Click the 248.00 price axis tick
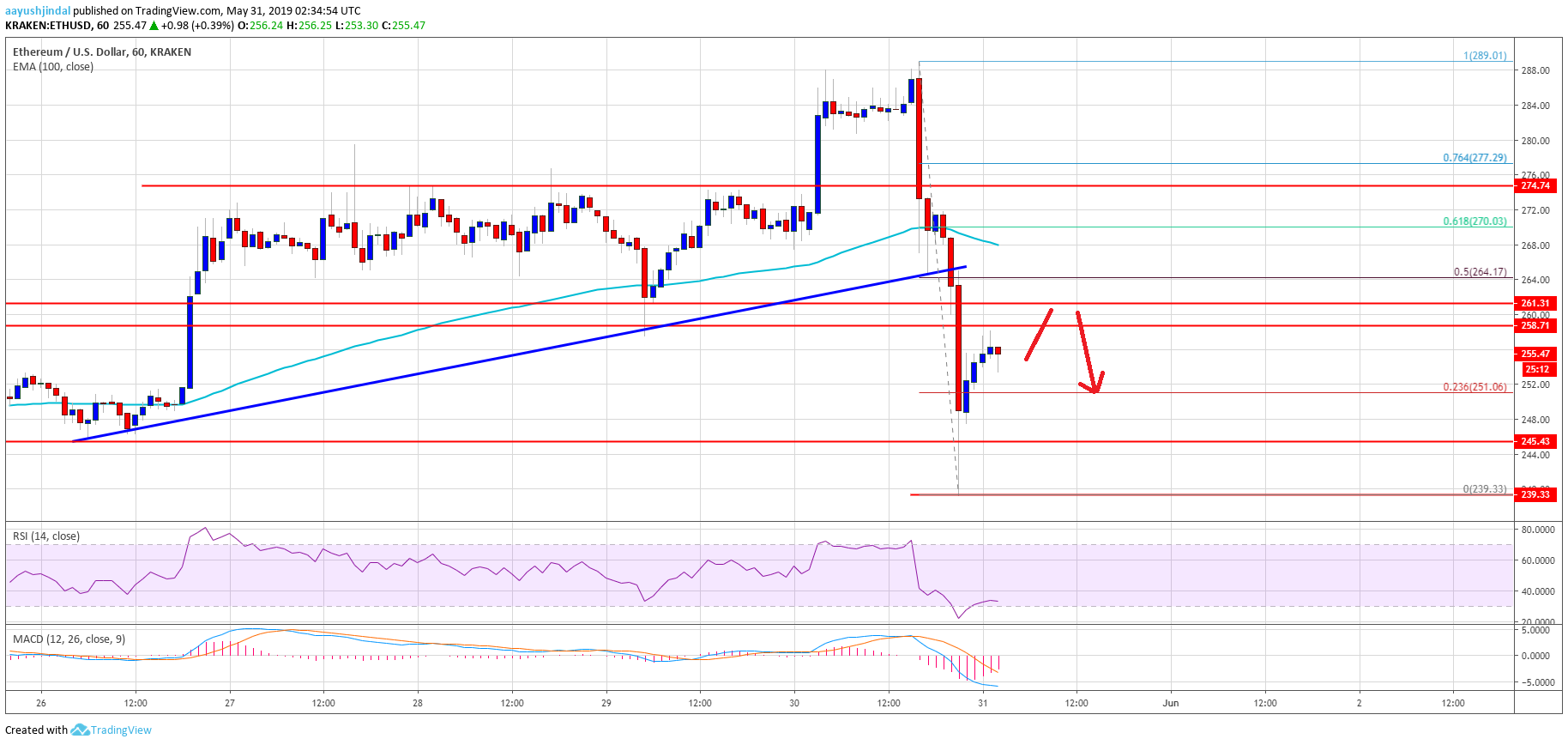The height and width of the screenshot is (745, 1568). 1535,420
